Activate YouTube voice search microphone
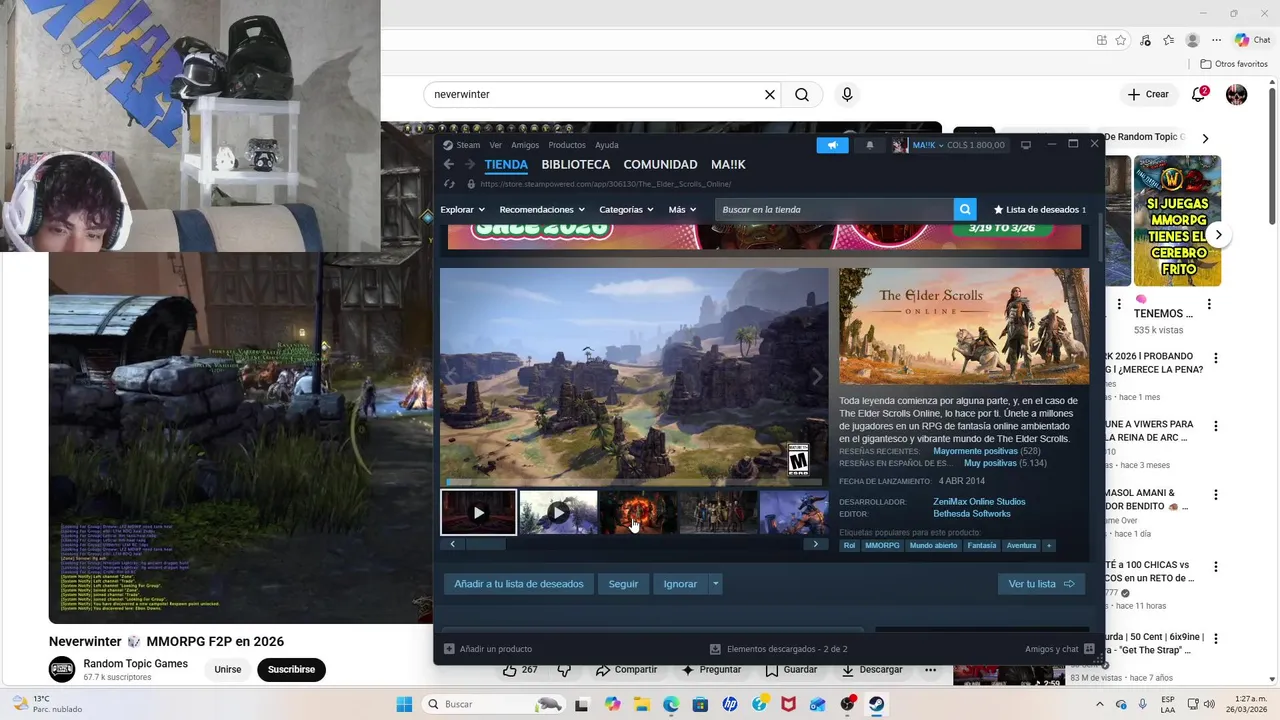 847,94
